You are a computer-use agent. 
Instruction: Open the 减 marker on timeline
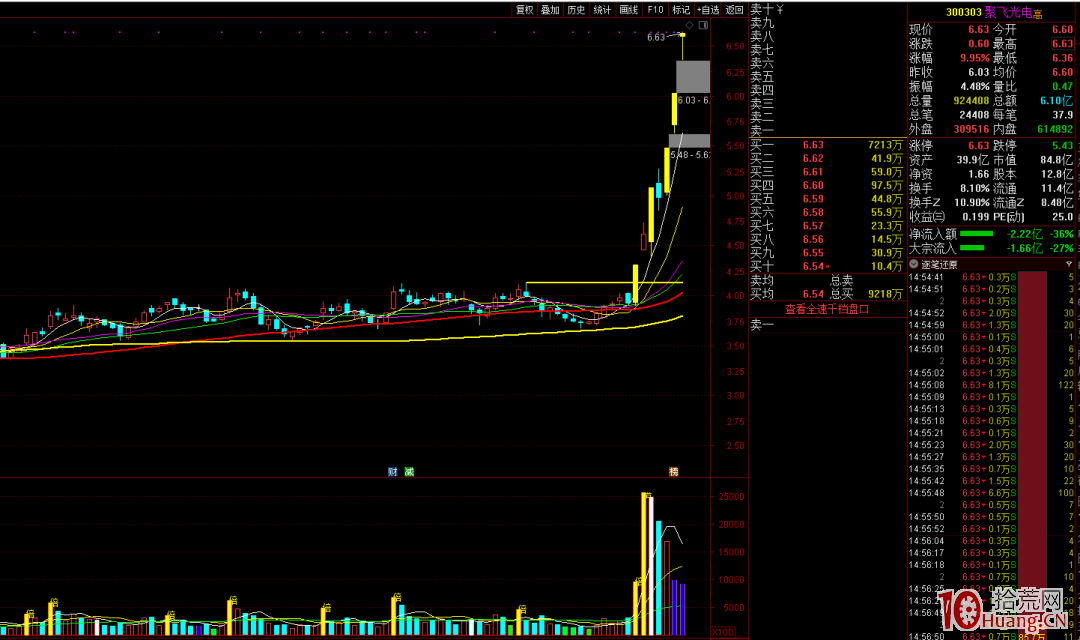(409, 472)
